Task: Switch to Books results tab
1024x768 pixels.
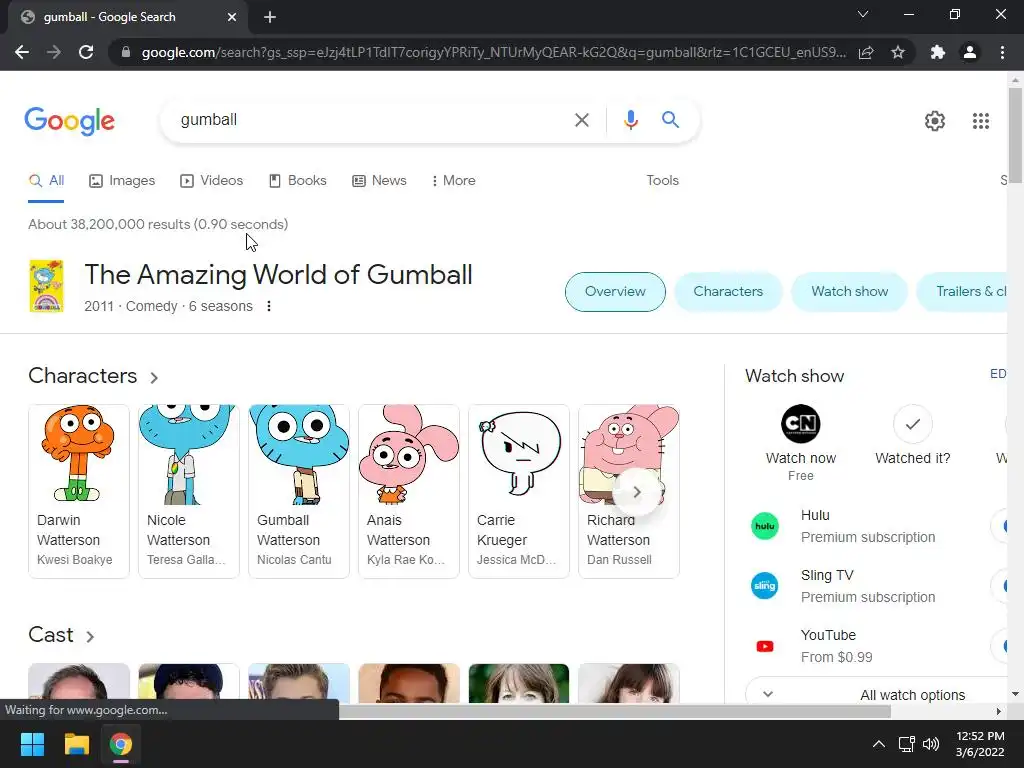Action: click(298, 180)
